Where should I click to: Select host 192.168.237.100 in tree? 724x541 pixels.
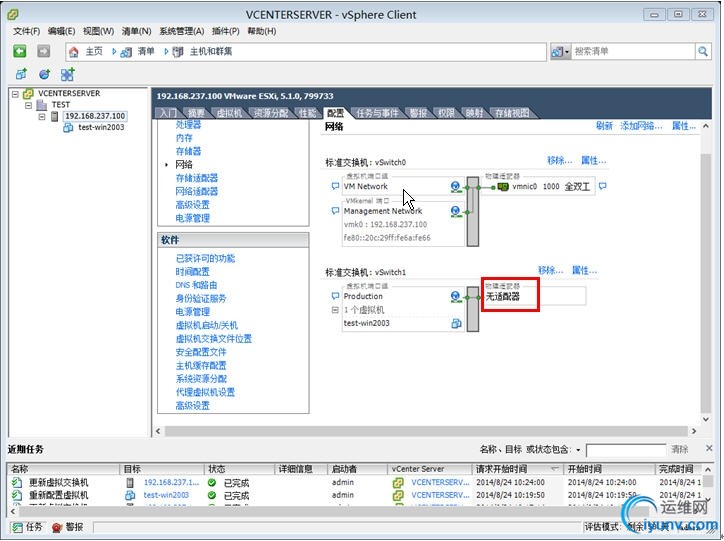pos(95,116)
